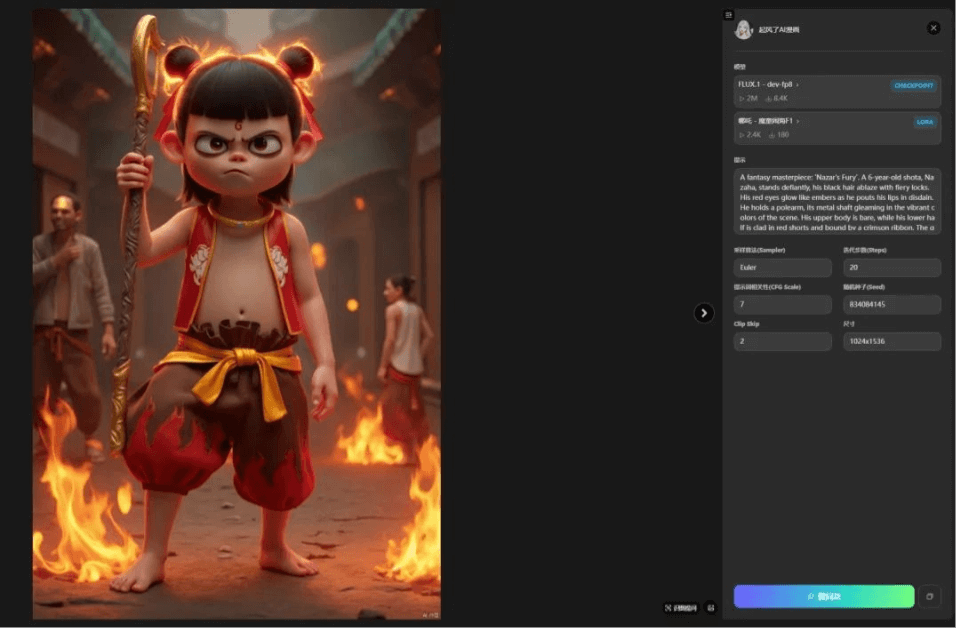Viewport: 956px width, 629px height.
Task: Click the Clip Skip field showing 2
Action: click(x=782, y=342)
